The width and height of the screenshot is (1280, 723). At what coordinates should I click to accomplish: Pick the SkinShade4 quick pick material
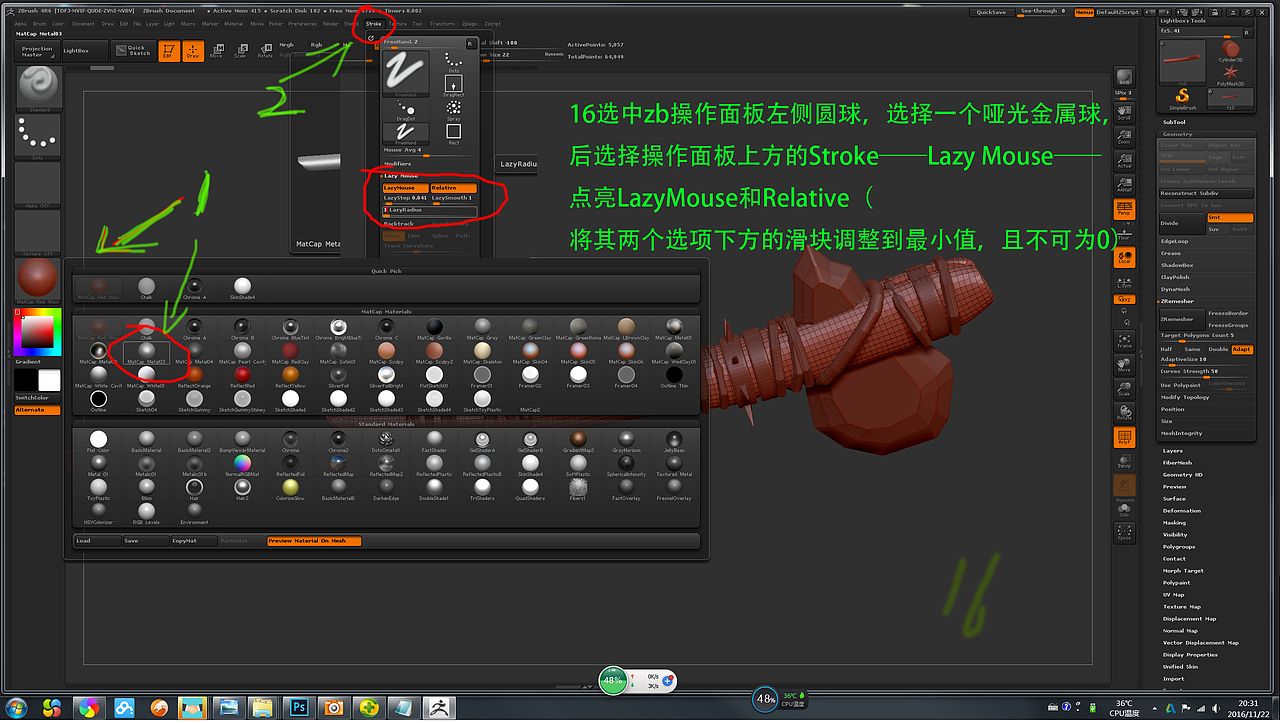coord(242,289)
